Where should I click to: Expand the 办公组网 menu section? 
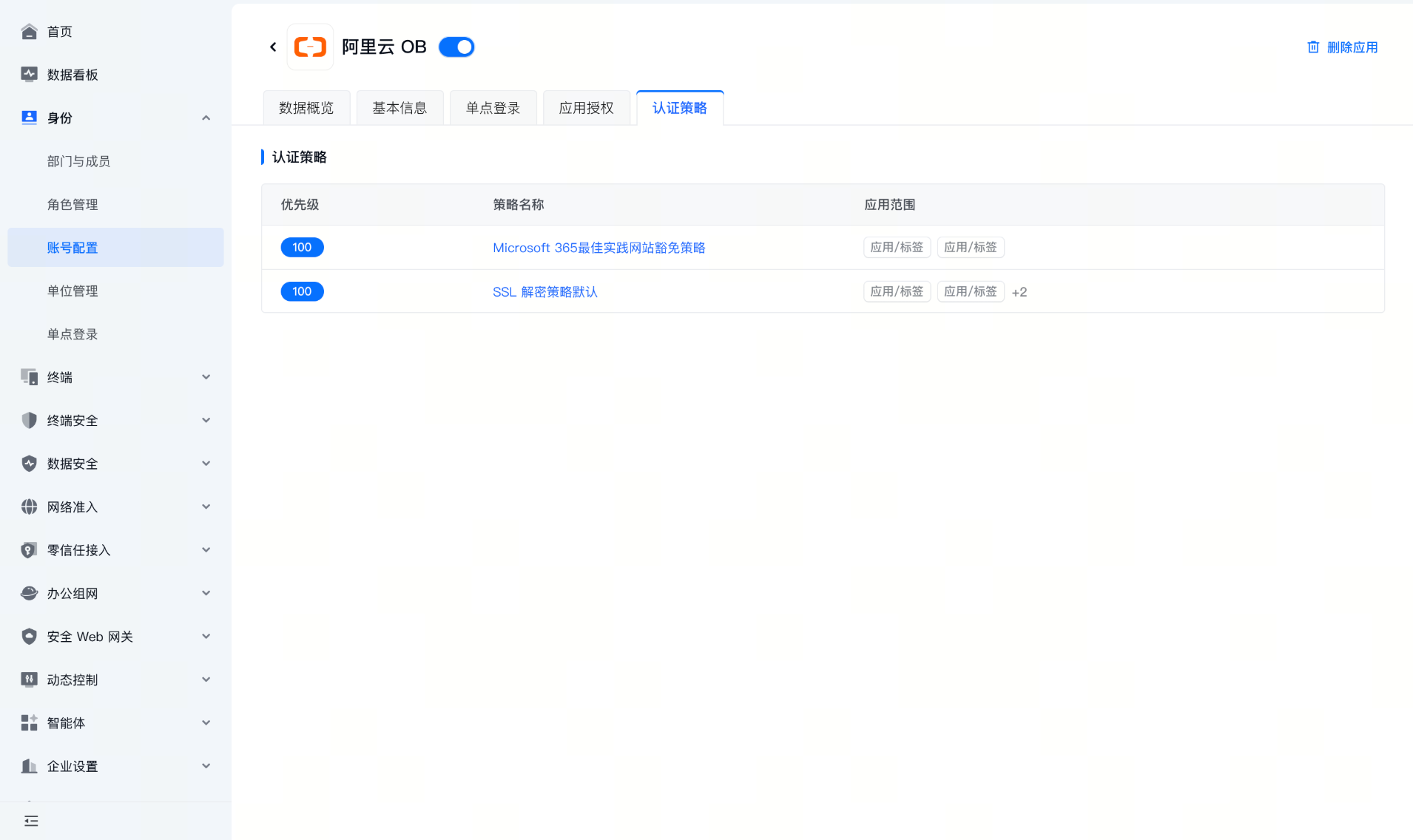coord(206,593)
